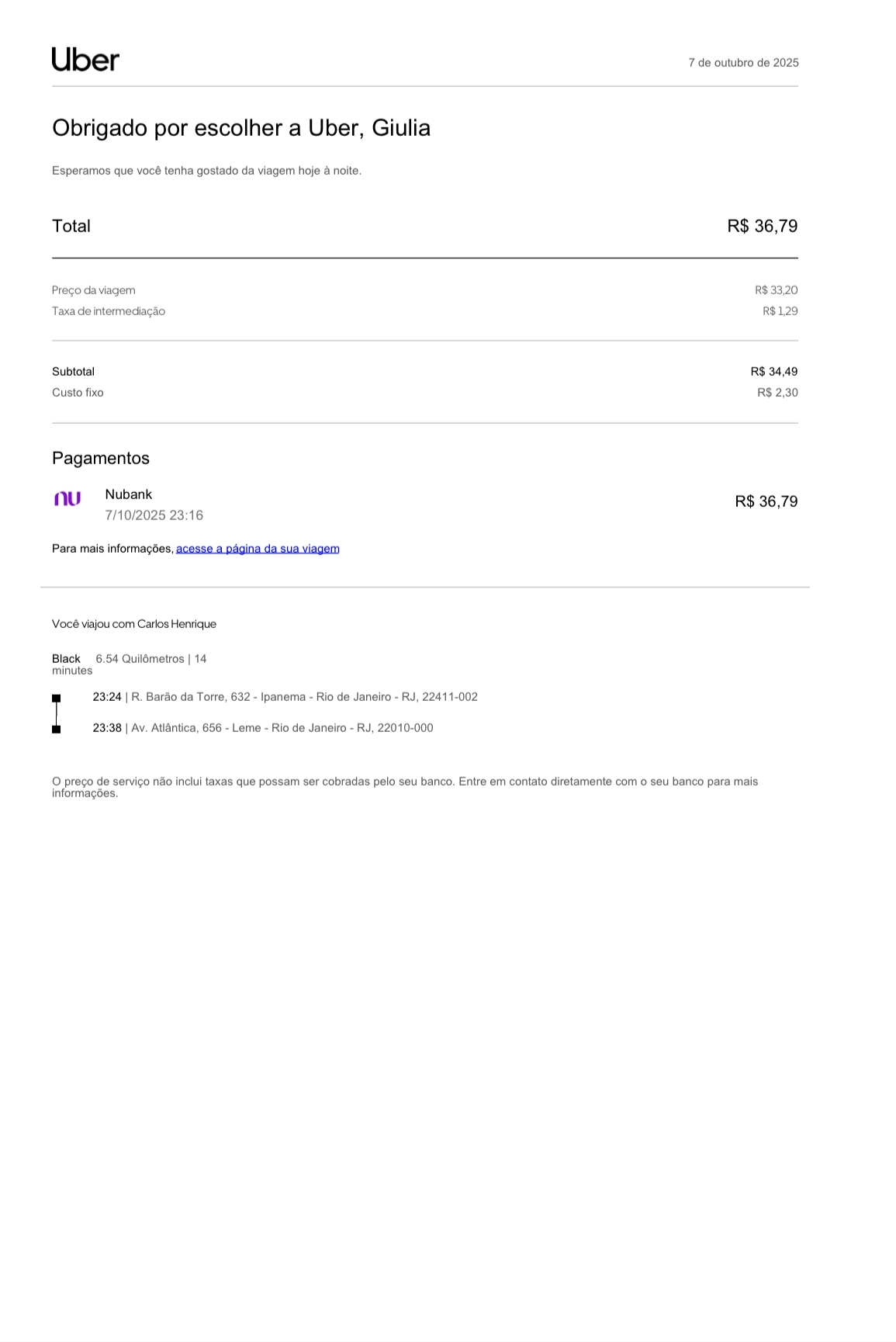Click the Nubank payment amount R$ 36,79
The image size is (896, 1342).
766,501
